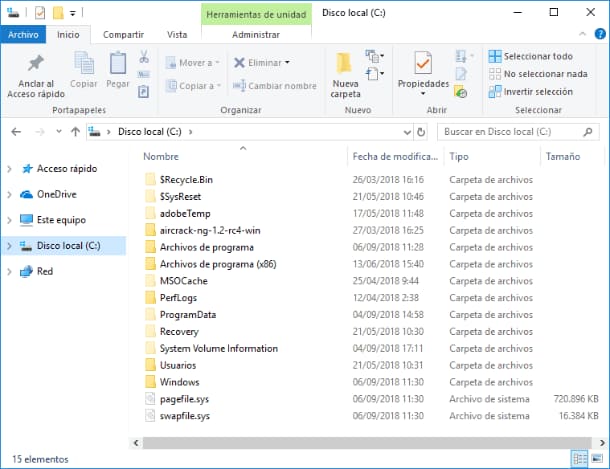Select the $Recycle.Bin folder icon
The image size is (610, 469).
pyautogui.click(x=150, y=180)
